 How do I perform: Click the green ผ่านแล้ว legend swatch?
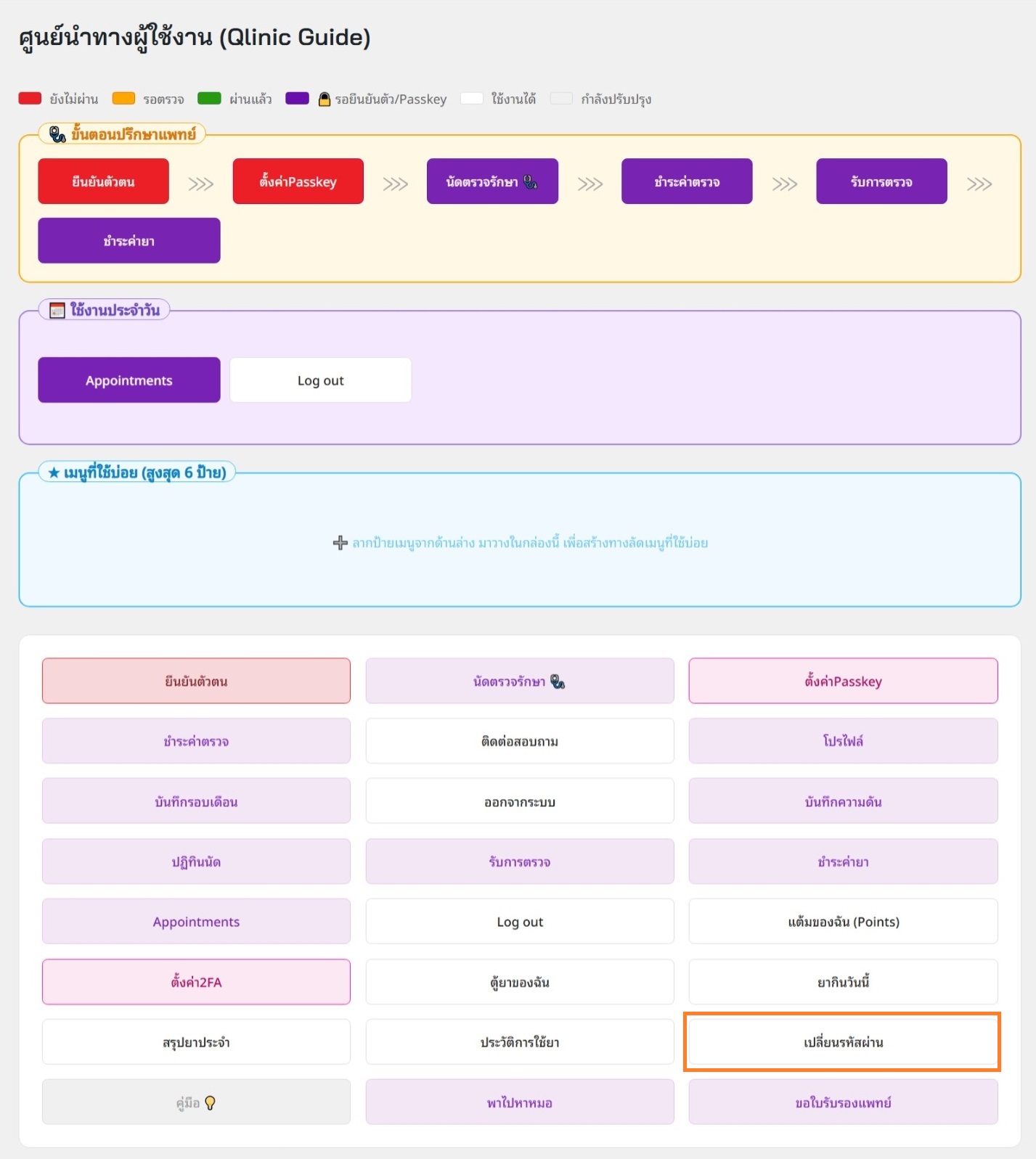209,99
